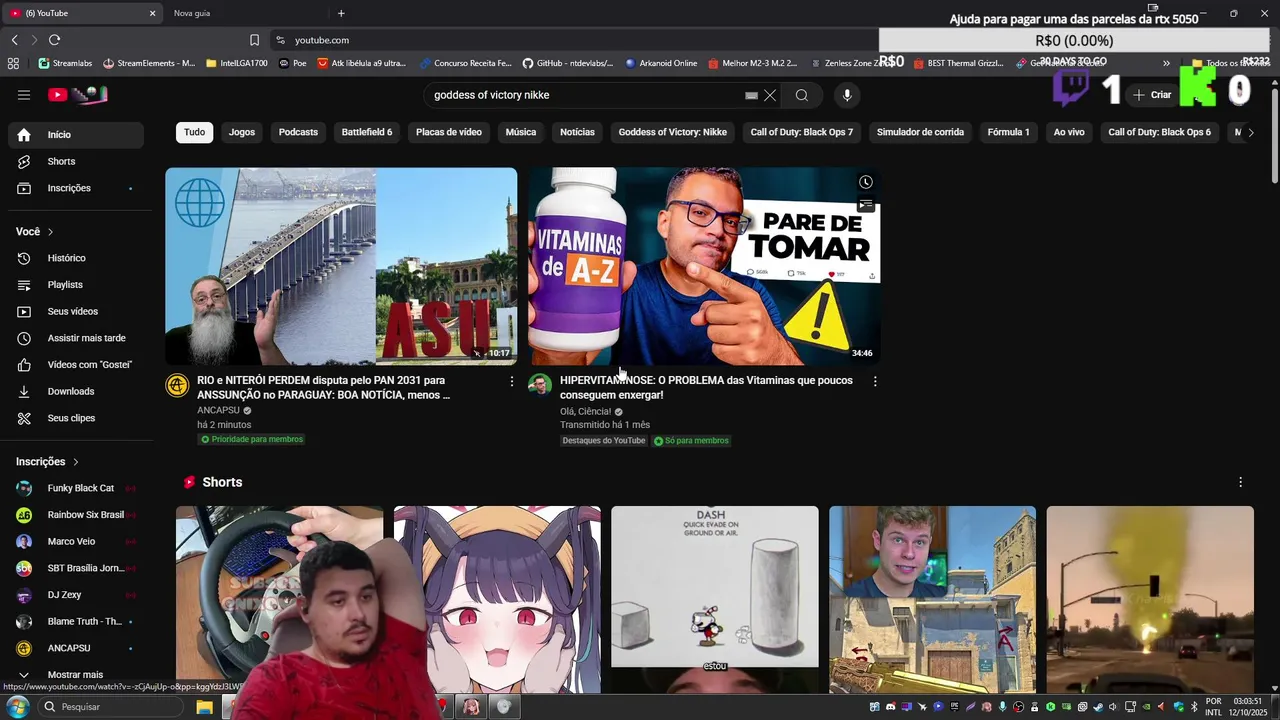Open the Blame Truth subscription

coord(76,621)
